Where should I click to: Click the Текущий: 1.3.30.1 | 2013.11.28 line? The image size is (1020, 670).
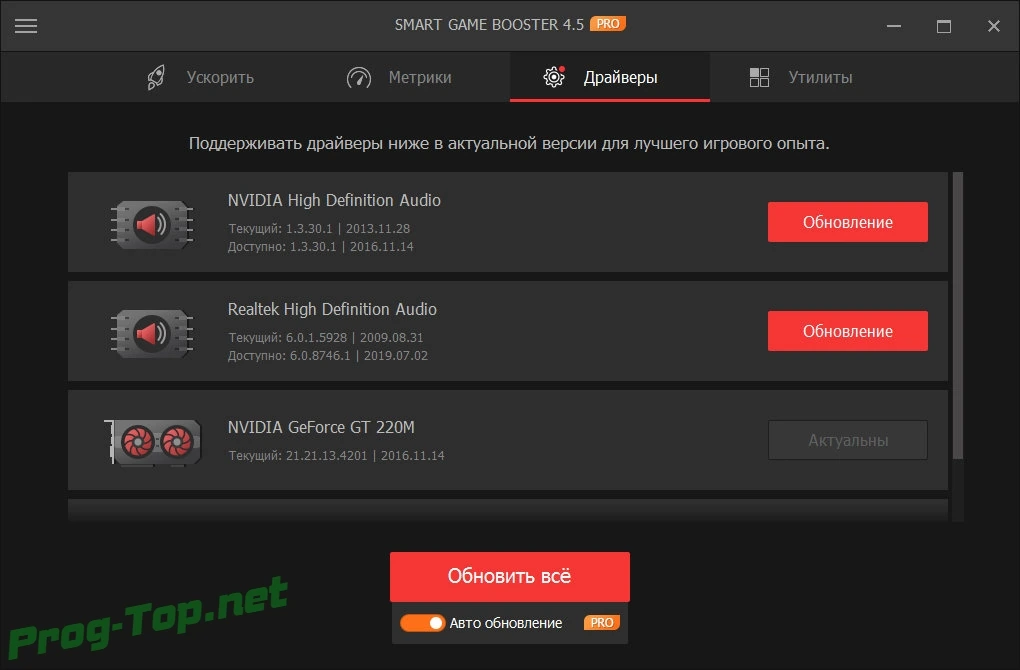coord(319,228)
